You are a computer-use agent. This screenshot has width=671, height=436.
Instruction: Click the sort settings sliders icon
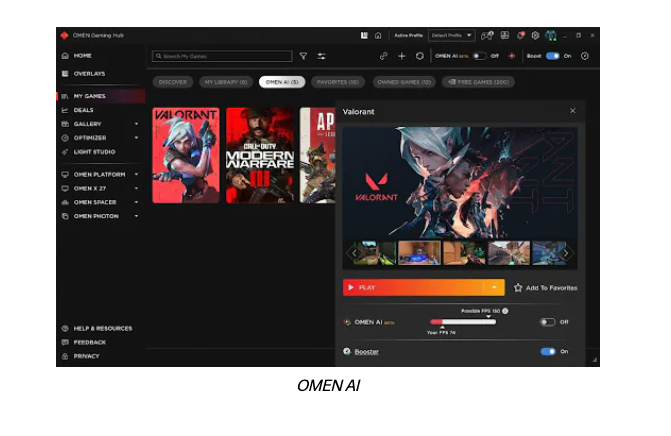click(x=322, y=56)
